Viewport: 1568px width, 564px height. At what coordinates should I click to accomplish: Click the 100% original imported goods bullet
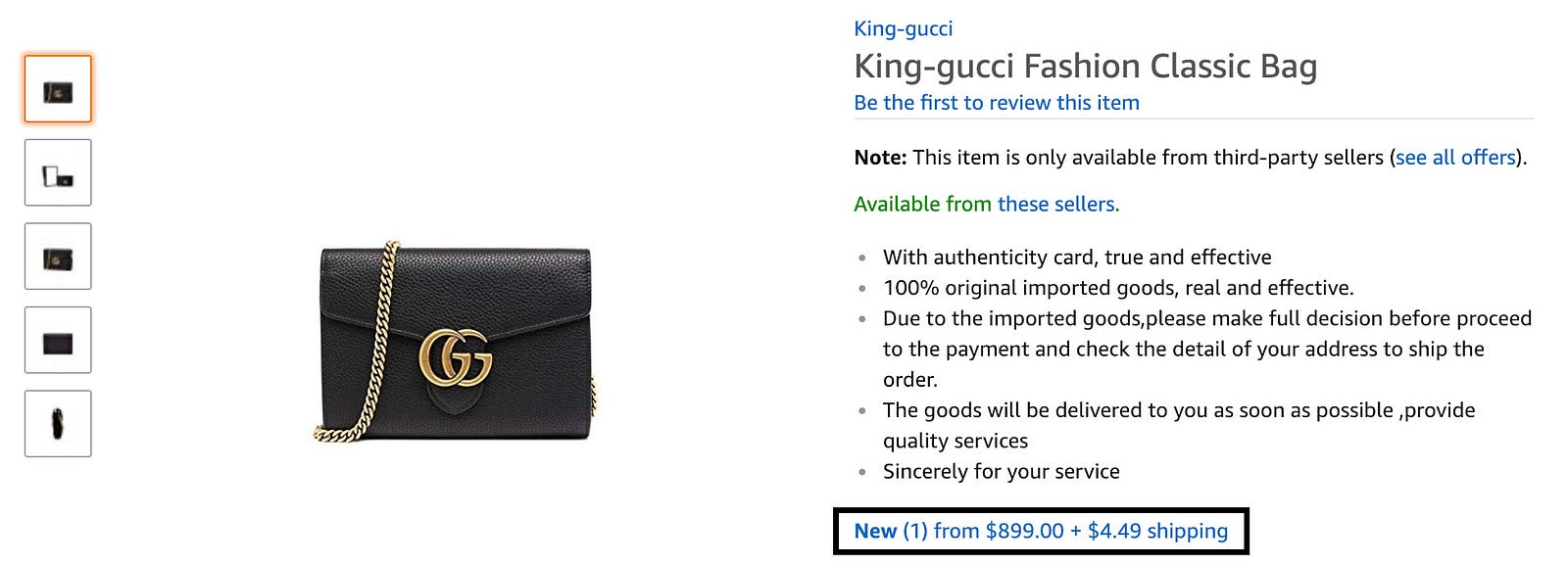click(x=1118, y=288)
